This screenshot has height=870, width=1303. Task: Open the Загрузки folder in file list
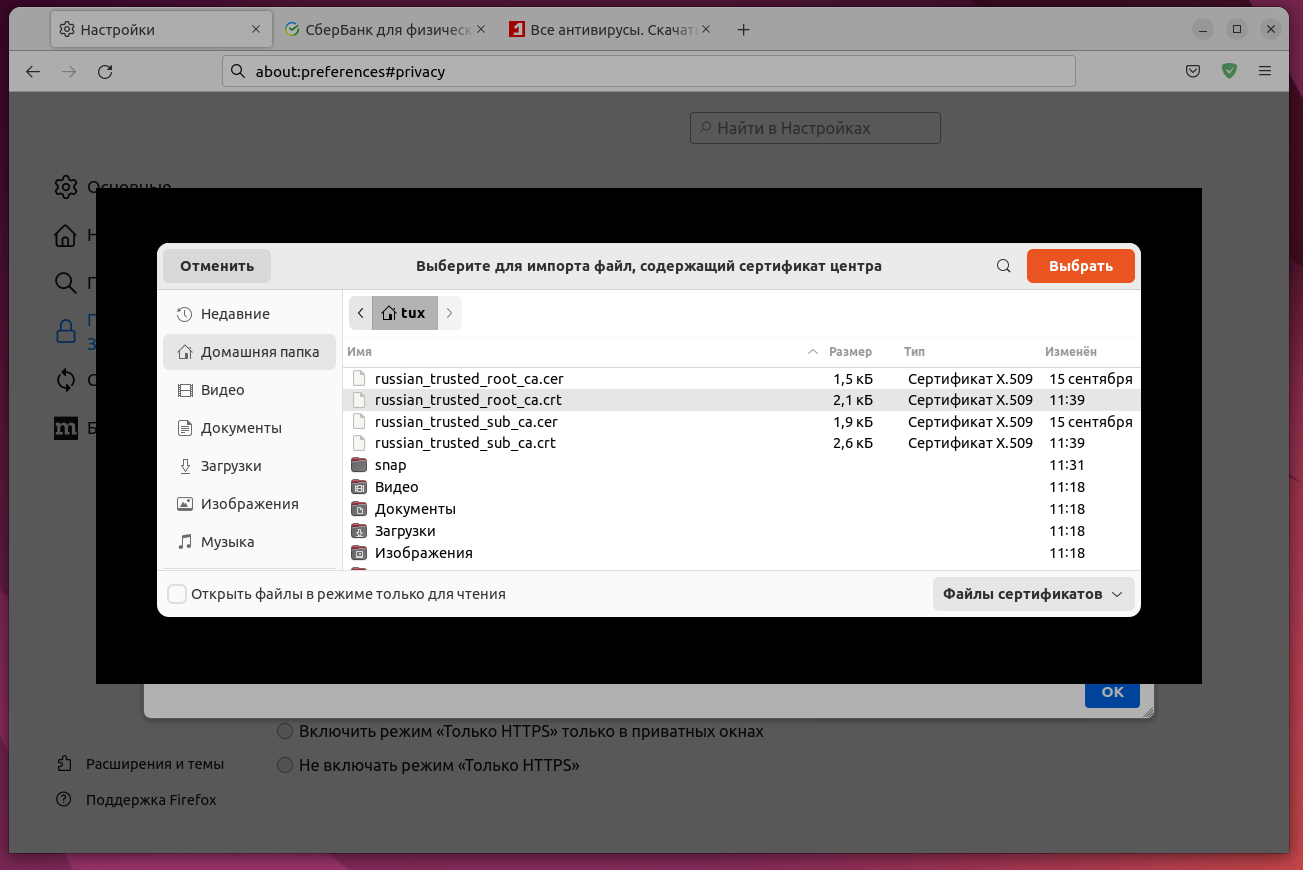click(x=742, y=531)
